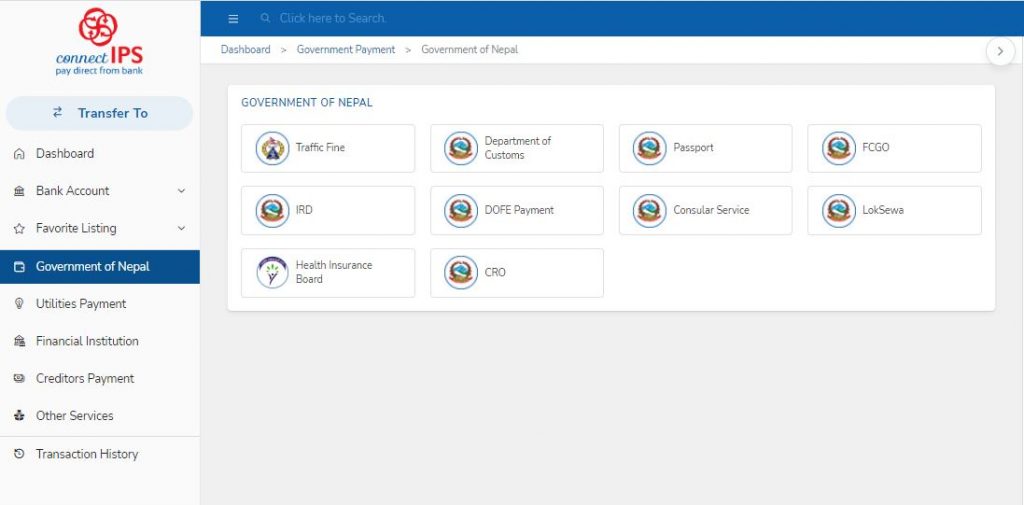The width and height of the screenshot is (1024, 505).
Task: Click the LokSewa emblem icon
Action: (839, 210)
